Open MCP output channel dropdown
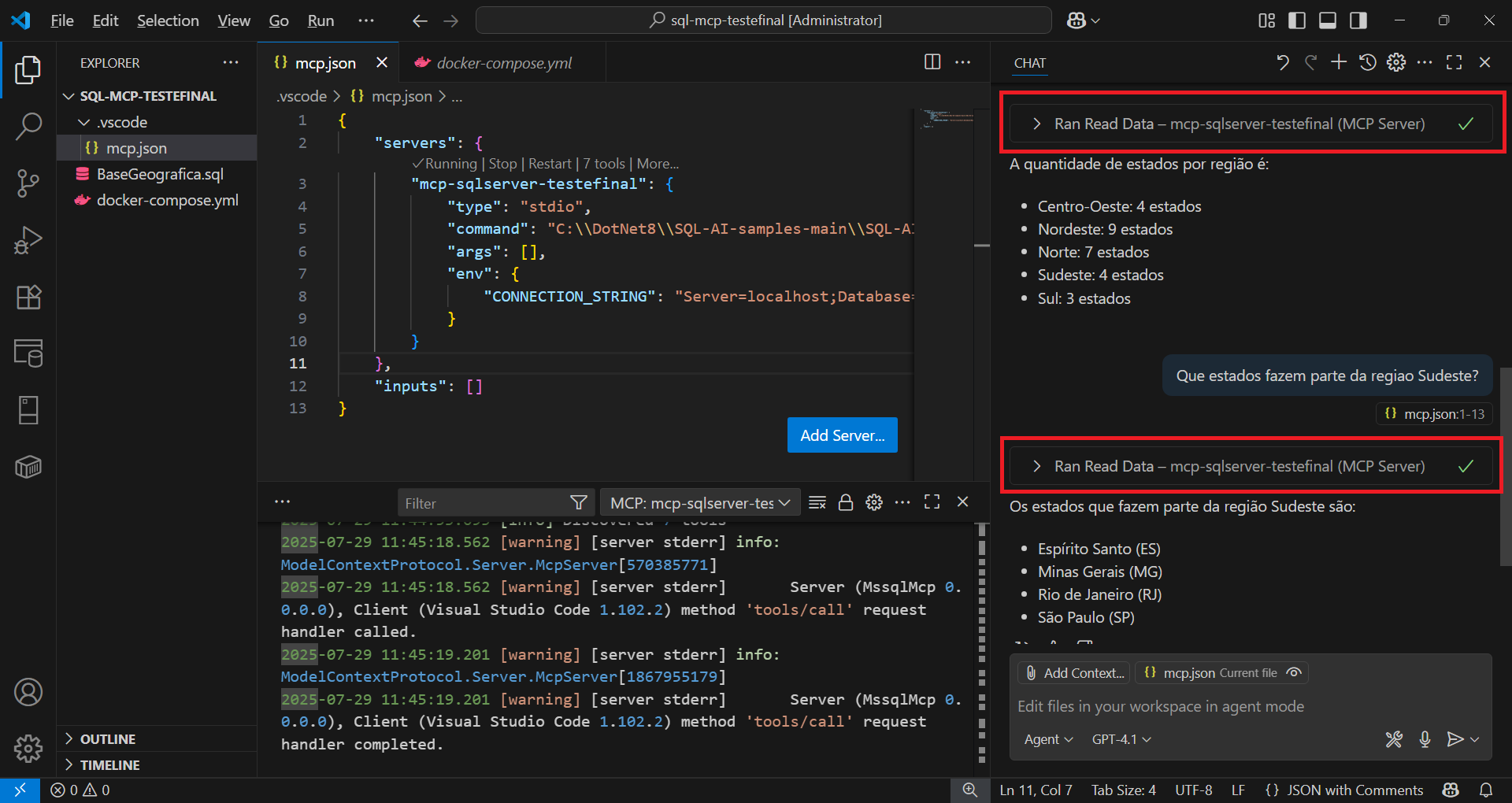 [x=700, y=502]
